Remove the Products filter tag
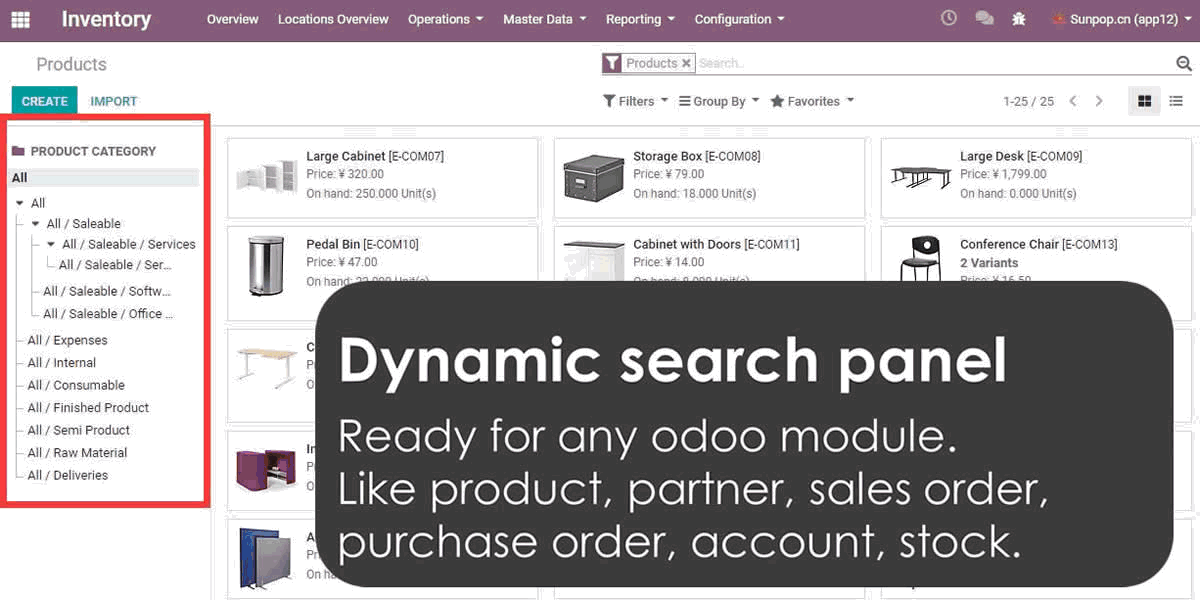1200x600 pixels. click(x=686, y=63)
